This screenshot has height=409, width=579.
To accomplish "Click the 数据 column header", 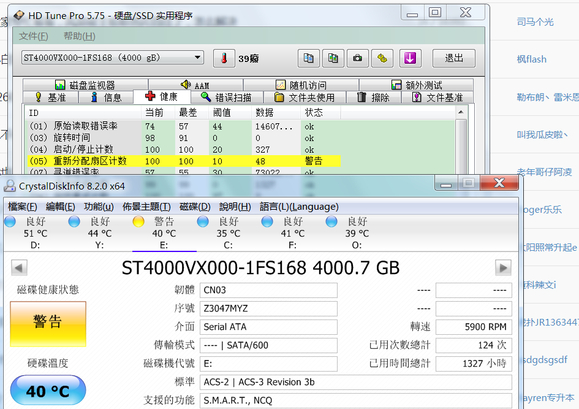I will click(x=276, y=113).
